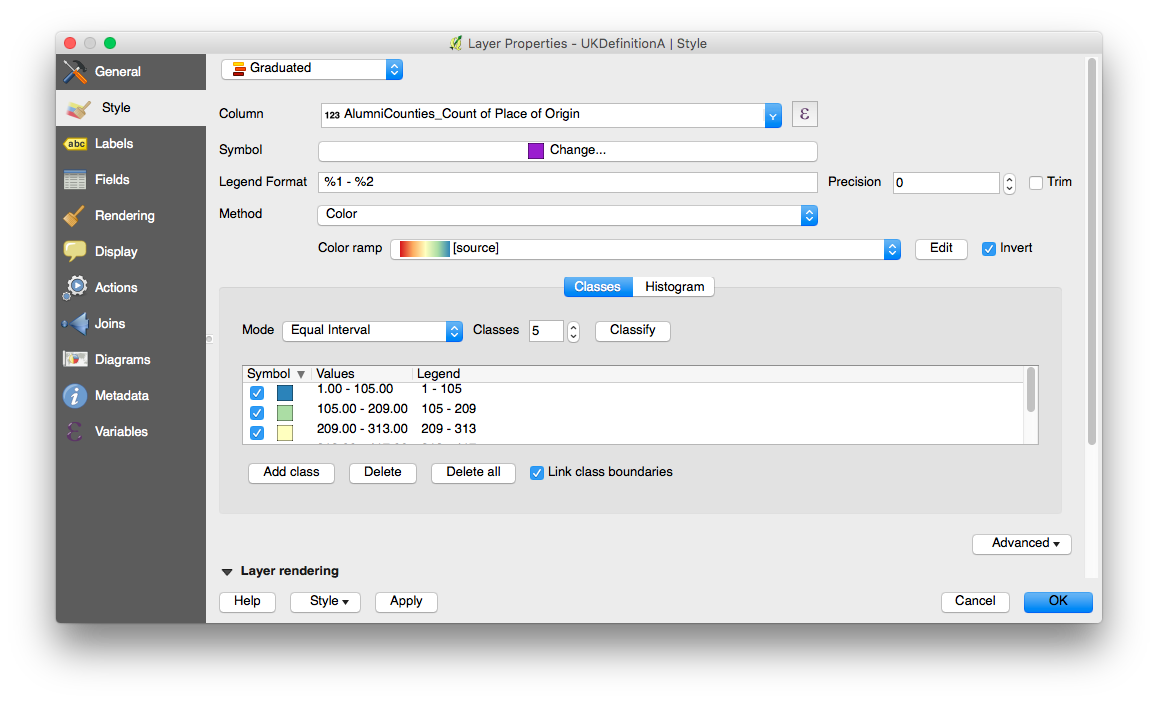
Task: Open the Mode dropdown set to Equal Interval
Action: pos(373,330)
